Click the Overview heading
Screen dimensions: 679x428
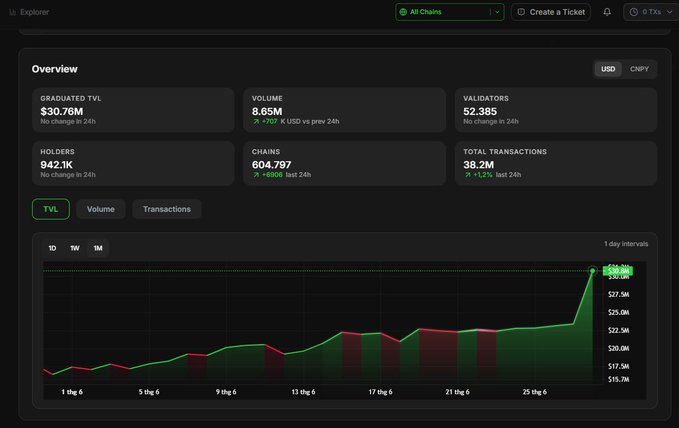point(55,69)
